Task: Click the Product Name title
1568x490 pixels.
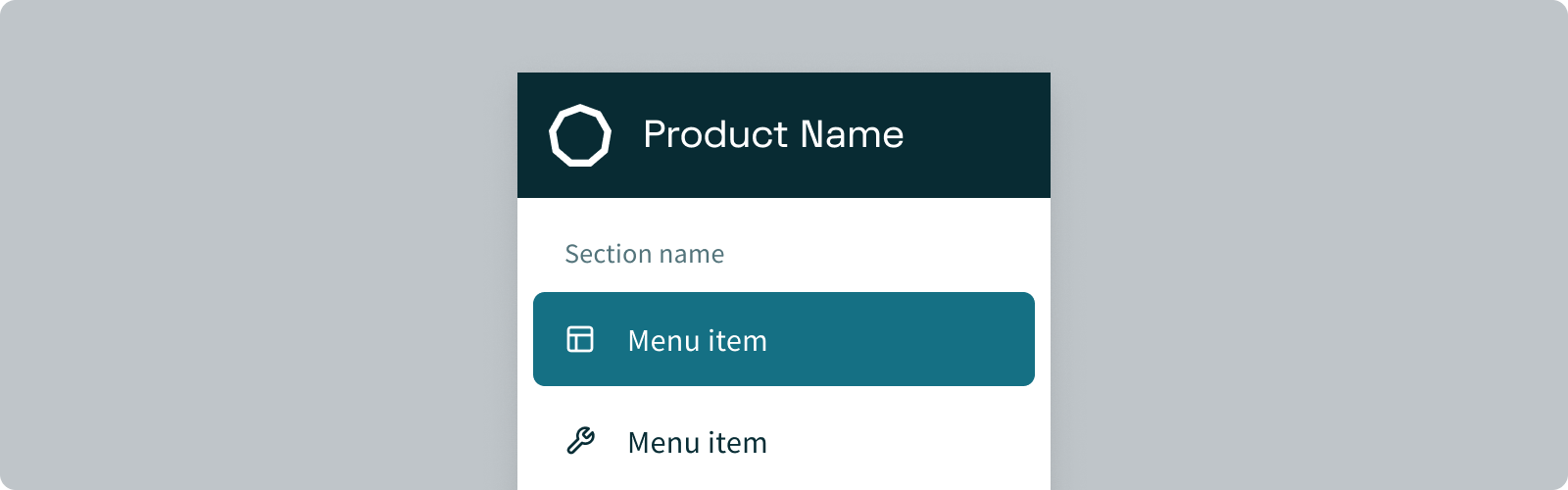Action: pyautogui.click(x=773, y=134)
